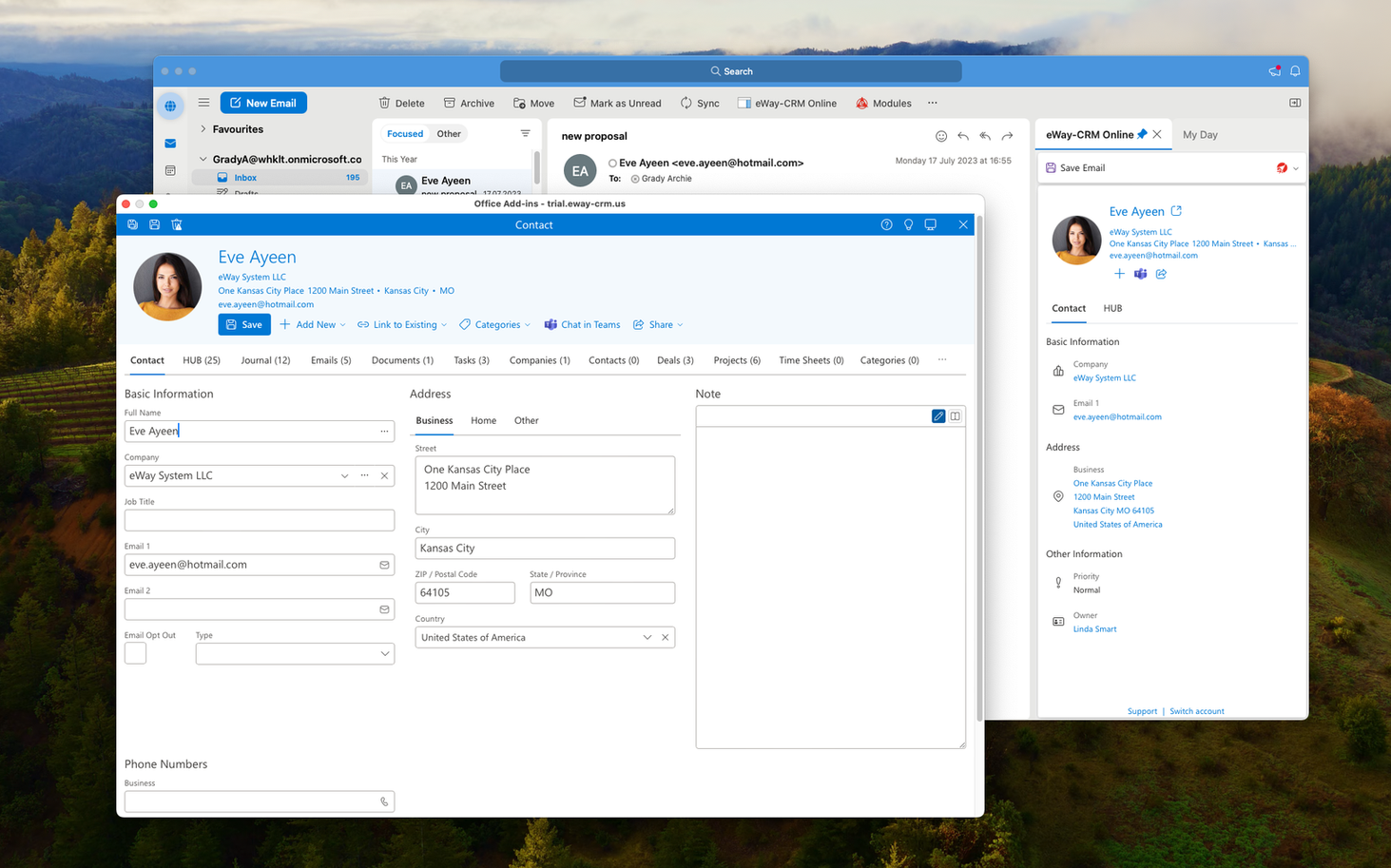
Task: Open Eve Ayeen external link icon in side pane
Action: 1176,211
